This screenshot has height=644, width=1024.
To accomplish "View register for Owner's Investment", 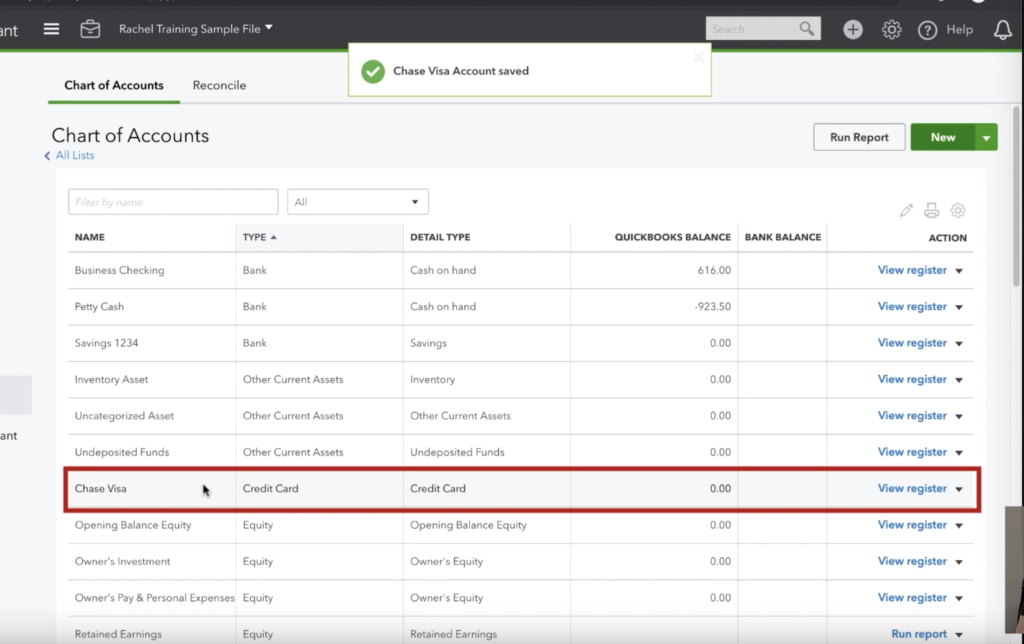I will pos(912,561).
